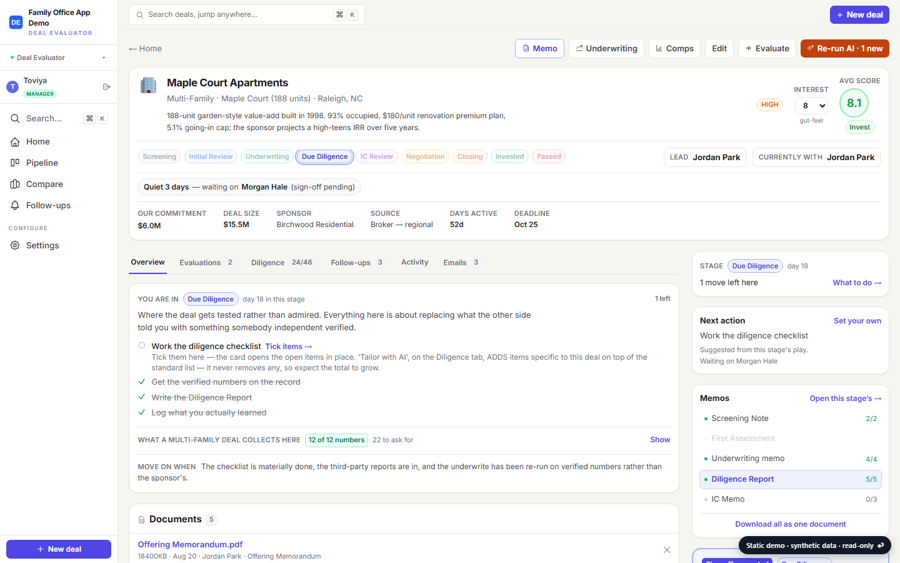Focus the Search deals input field
Viewport: 900px width, 563px height.
tap(247, 15)
